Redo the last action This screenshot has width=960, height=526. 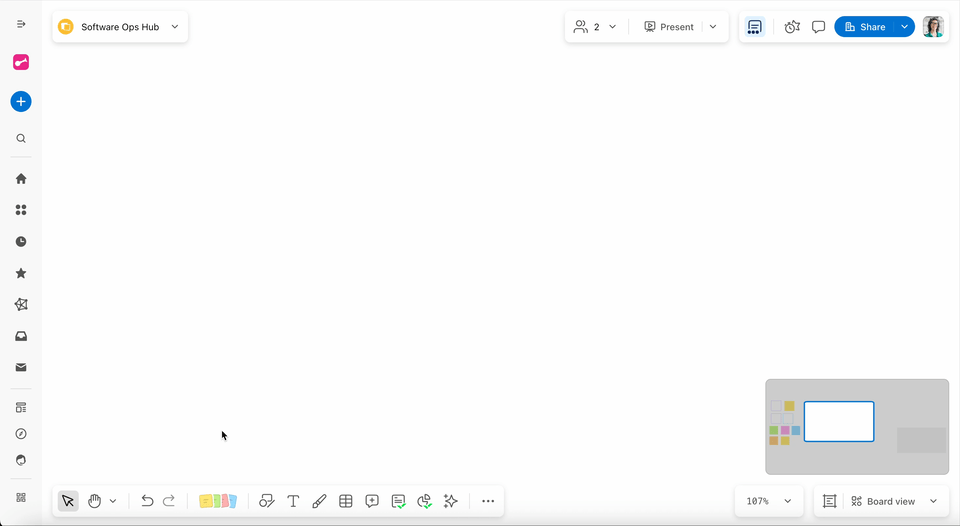click(169, 501)
